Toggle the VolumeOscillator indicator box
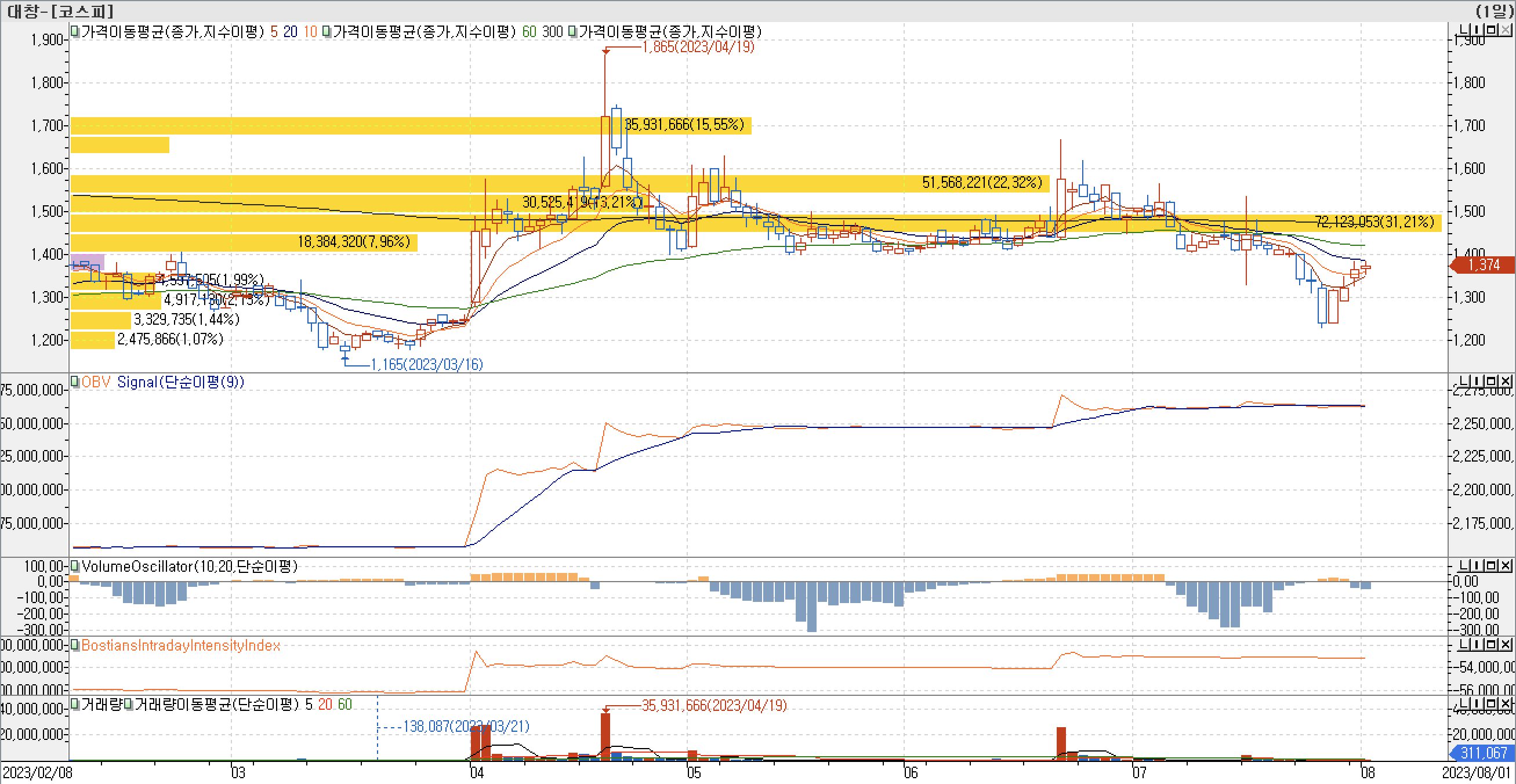 [75, 565]
